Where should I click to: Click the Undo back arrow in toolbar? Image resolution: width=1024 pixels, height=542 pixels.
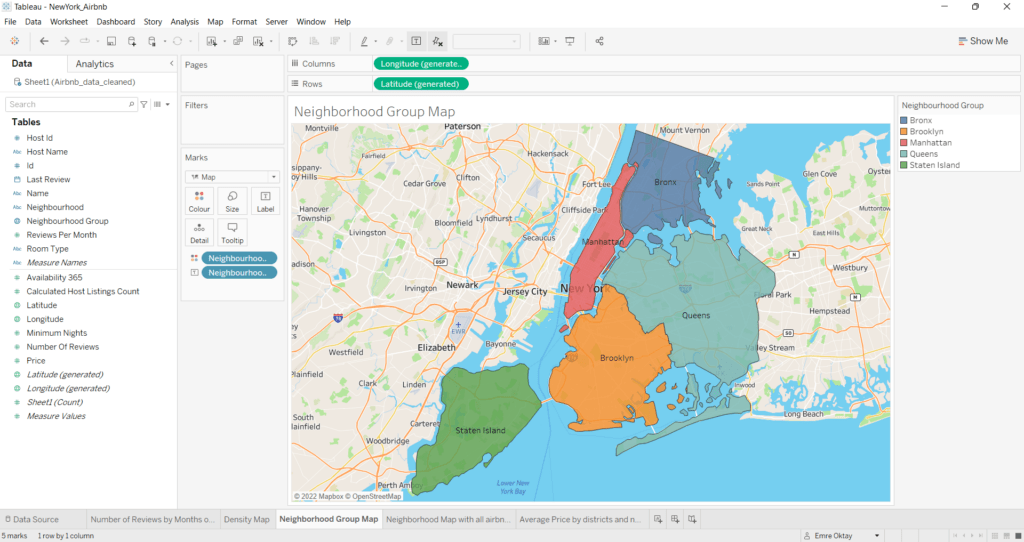tap(44, 41)
